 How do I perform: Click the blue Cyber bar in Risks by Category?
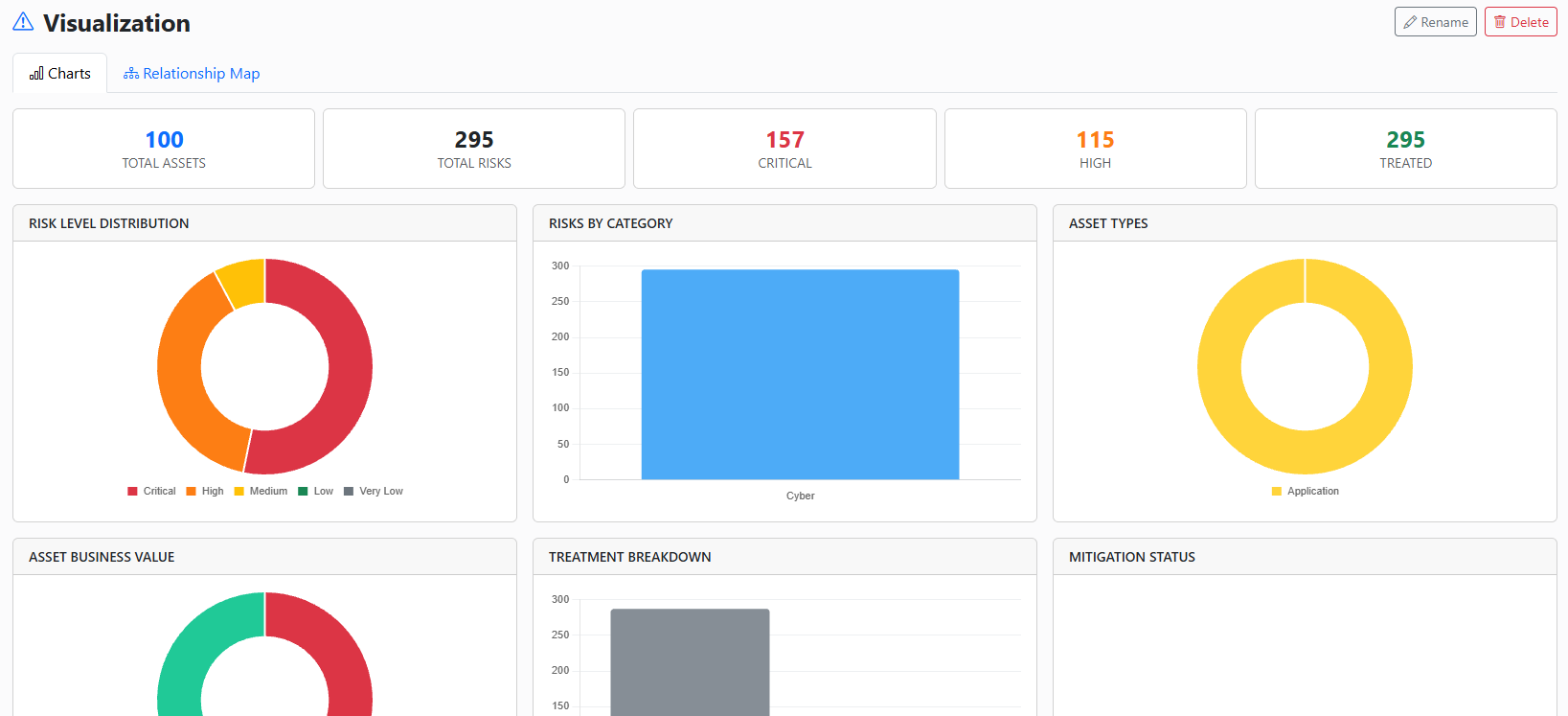tap(800, 375)
